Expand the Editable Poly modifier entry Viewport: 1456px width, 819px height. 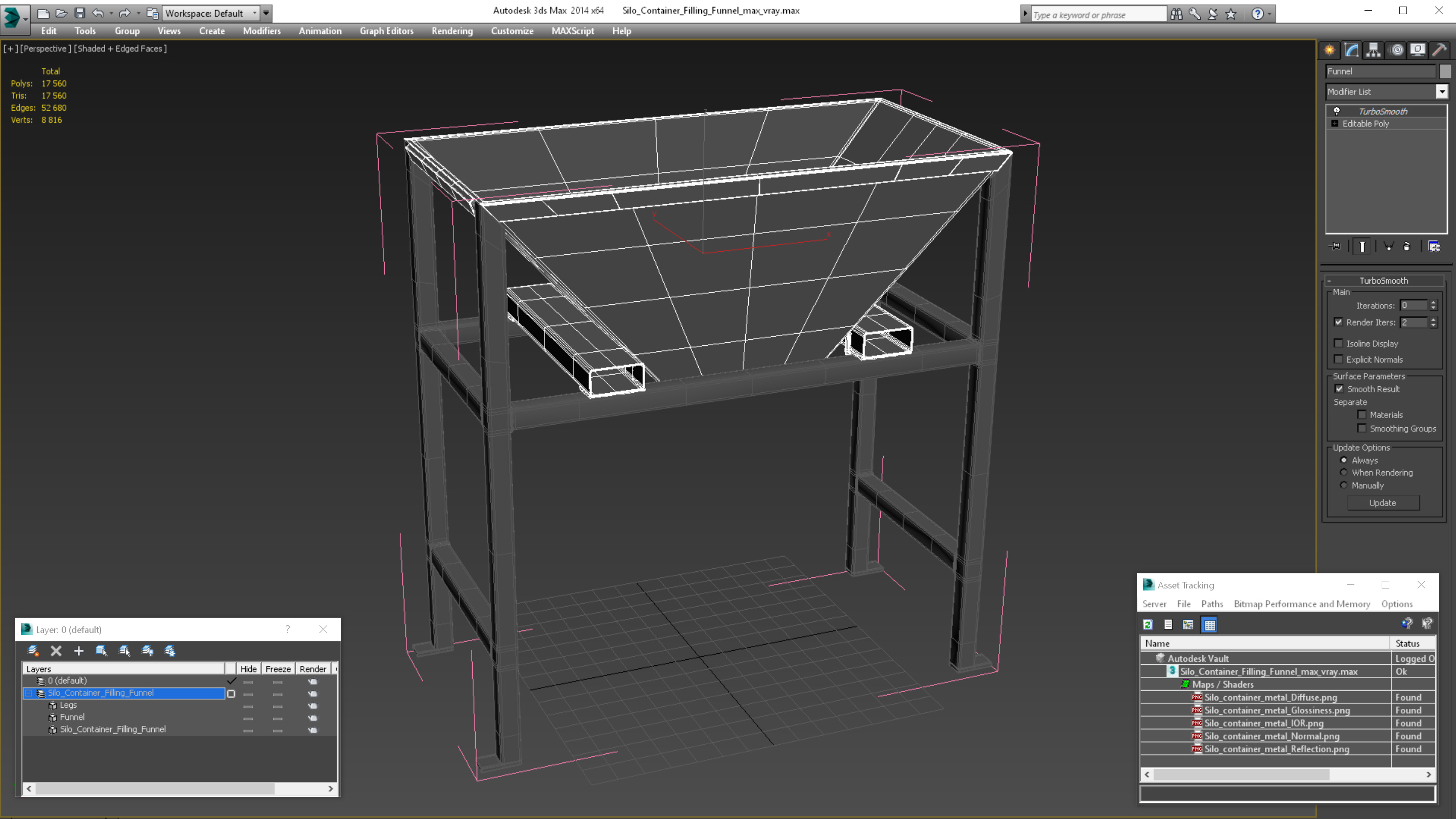click(x=1335, y=123)
